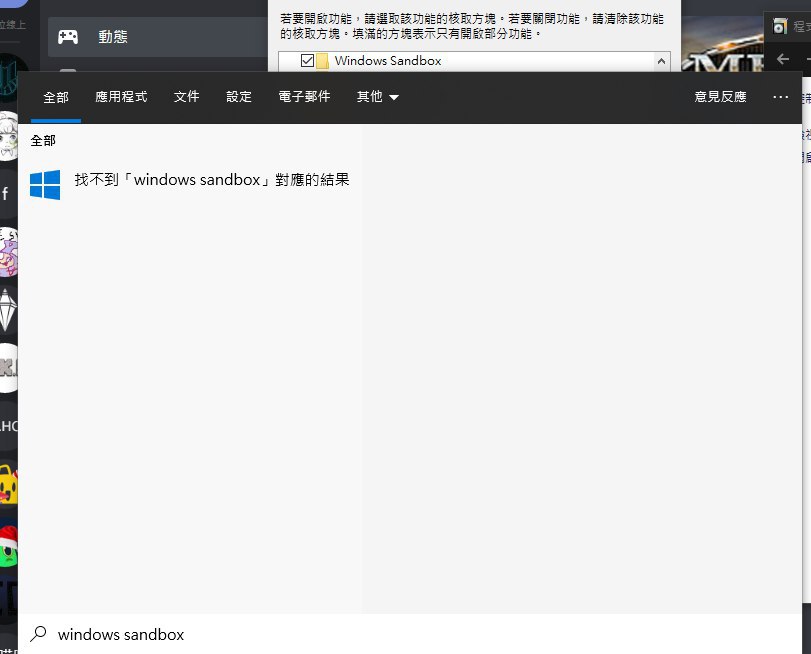Select the 全部 search tab
This screenshot has height=654, width=811.
[x=56, y=97]
